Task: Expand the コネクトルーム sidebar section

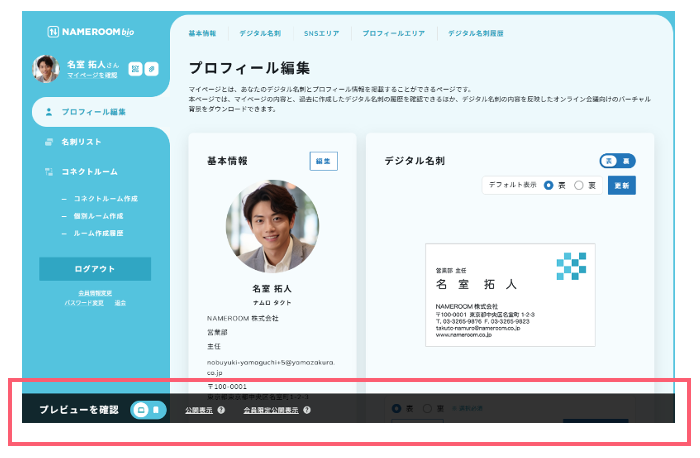Action: pos(89,172)
